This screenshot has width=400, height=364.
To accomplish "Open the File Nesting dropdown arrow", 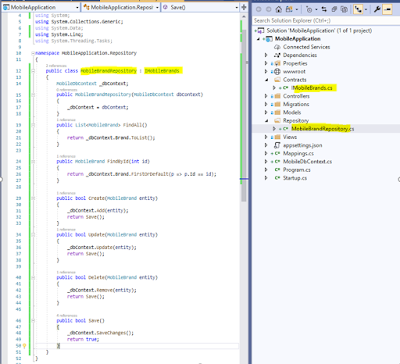I will coord(366,9).
